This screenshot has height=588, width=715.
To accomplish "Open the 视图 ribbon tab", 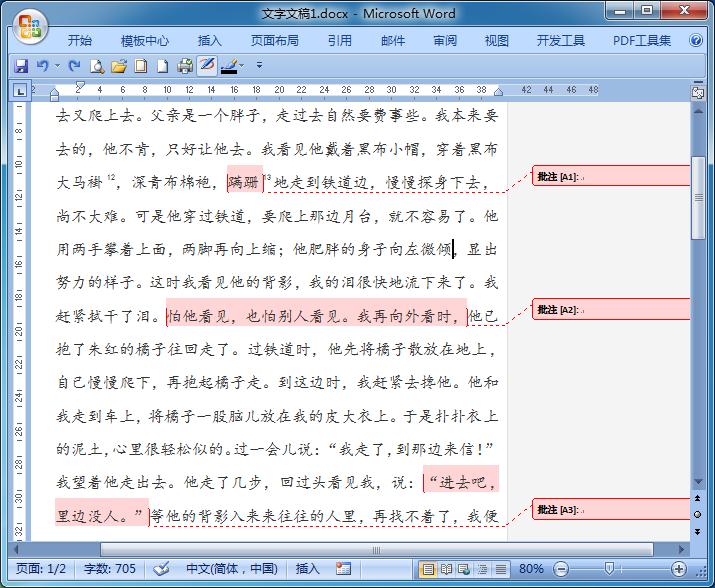I will tap(497, 41).
